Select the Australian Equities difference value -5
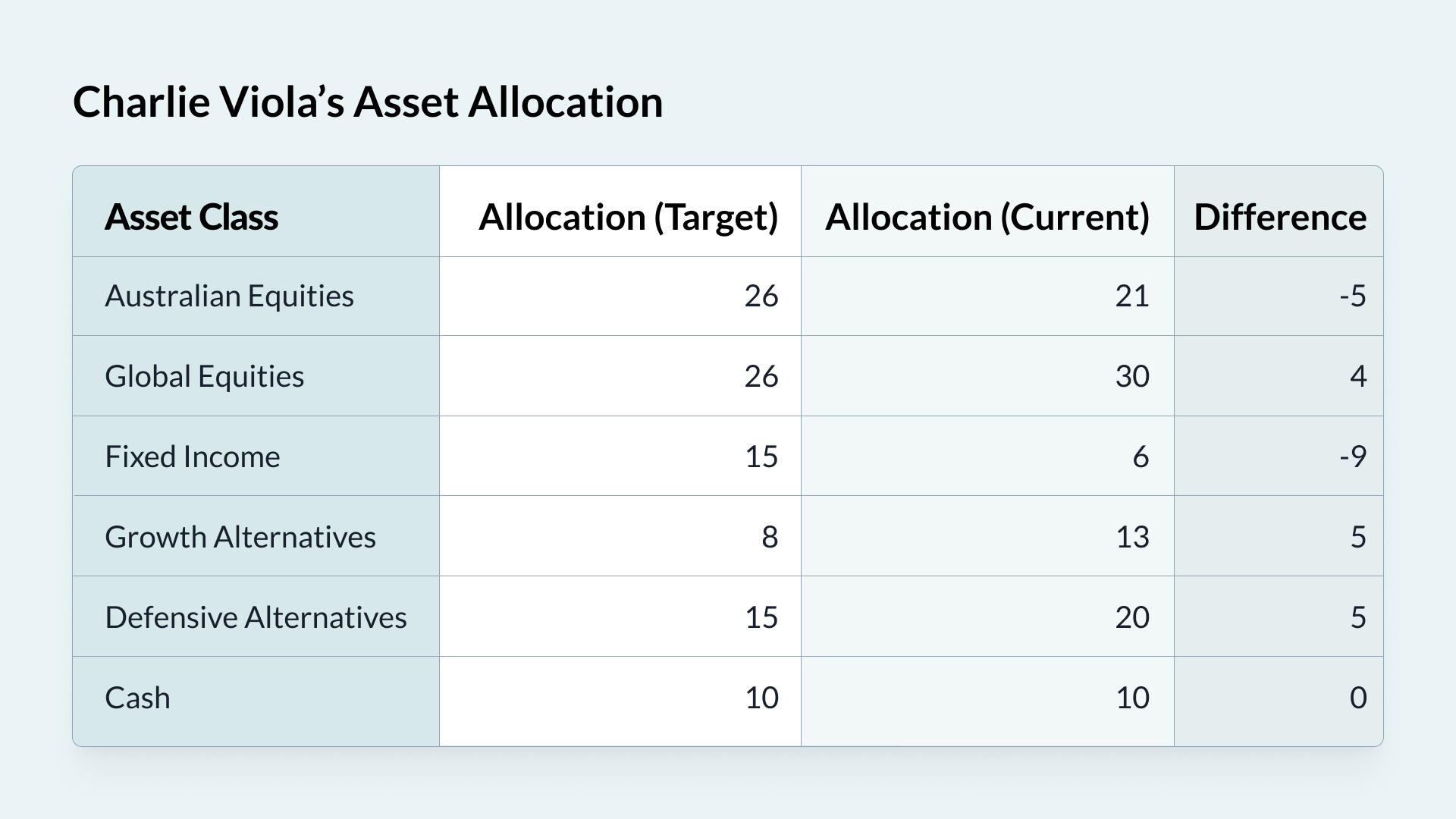Image resolution: width=1456 pixels, height=819 pixels. [x=1352, y=296]
